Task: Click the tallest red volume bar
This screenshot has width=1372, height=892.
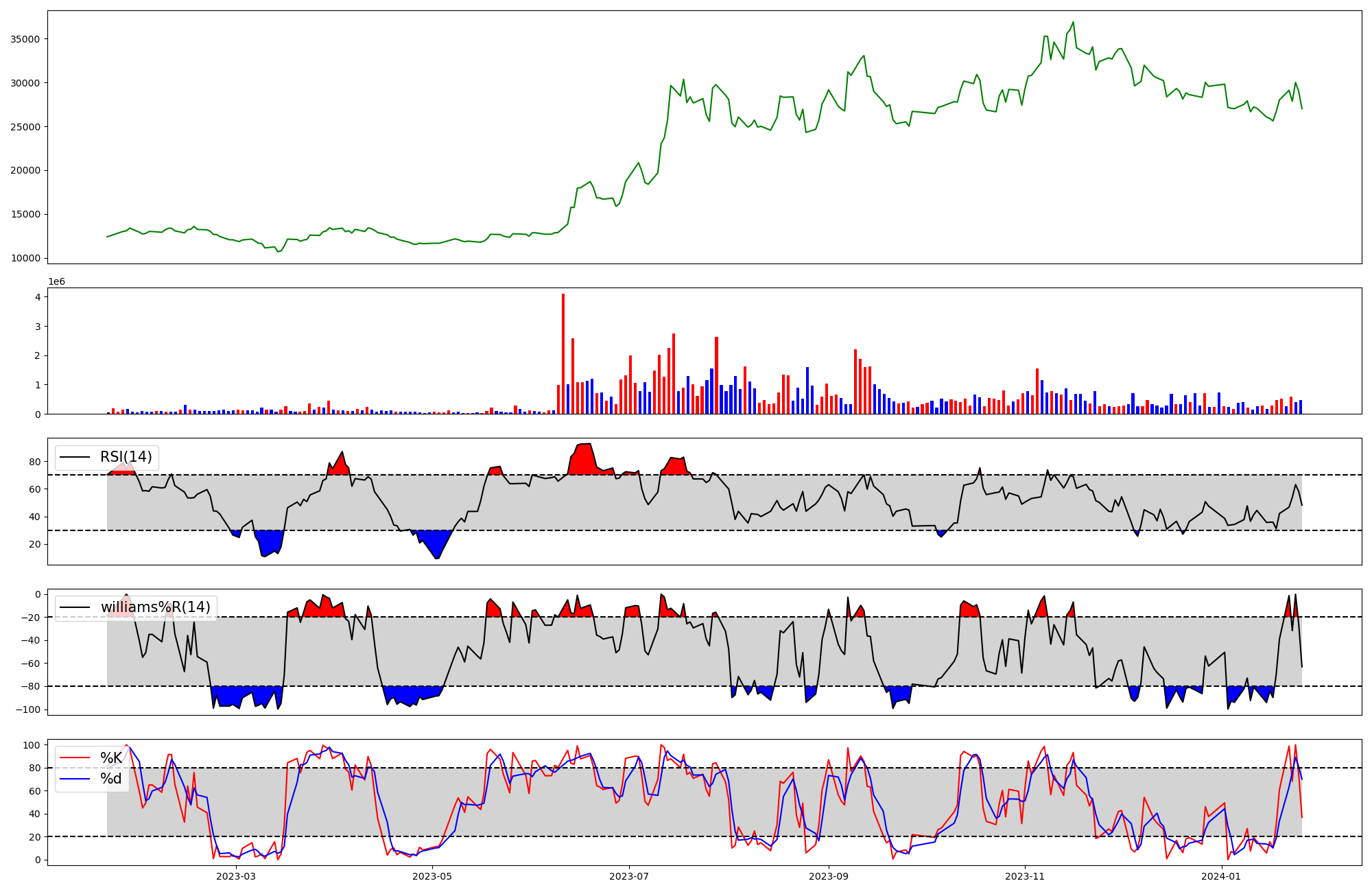Action: tap(563, 353)
